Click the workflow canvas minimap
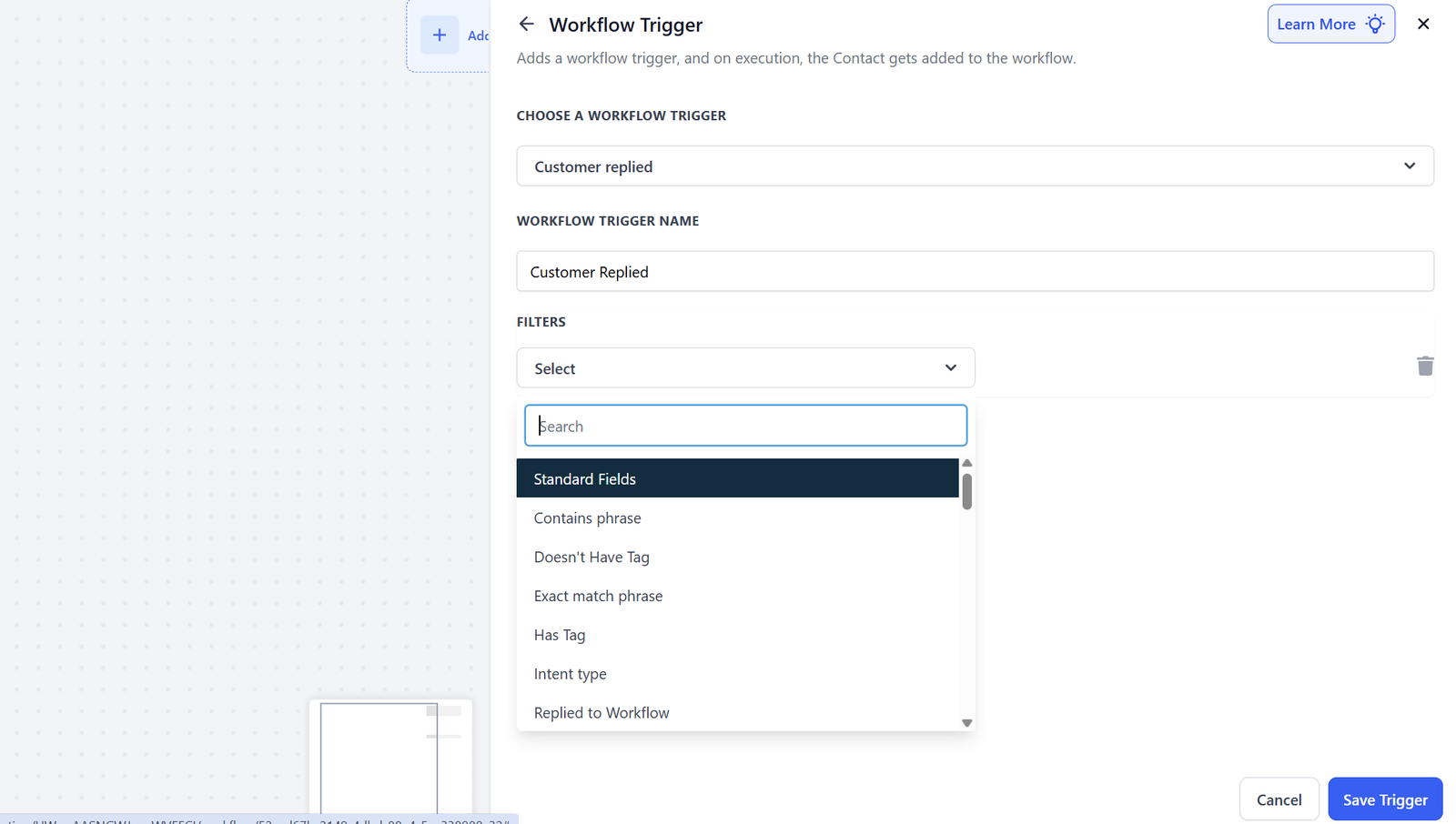This screenshot has width=1456, height=824. (390, 757)
